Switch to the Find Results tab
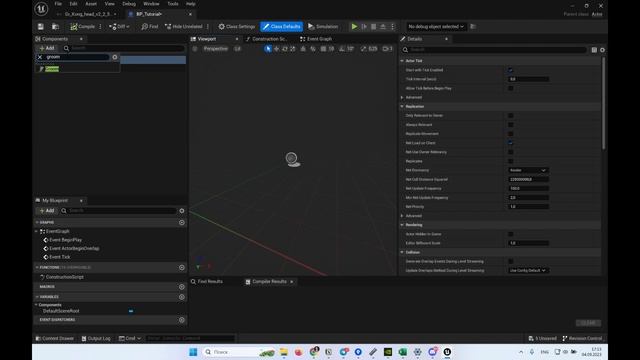This screenshot has width=640, height=360. click(x=207, y=282)
